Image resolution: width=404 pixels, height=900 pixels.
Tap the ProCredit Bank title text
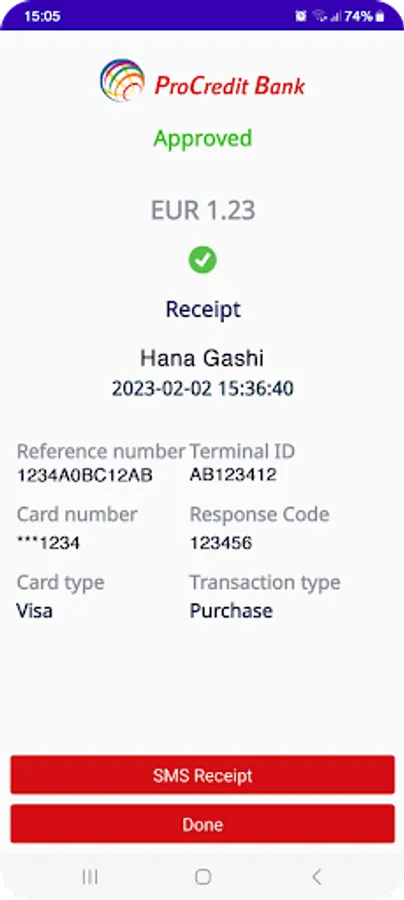230,86
